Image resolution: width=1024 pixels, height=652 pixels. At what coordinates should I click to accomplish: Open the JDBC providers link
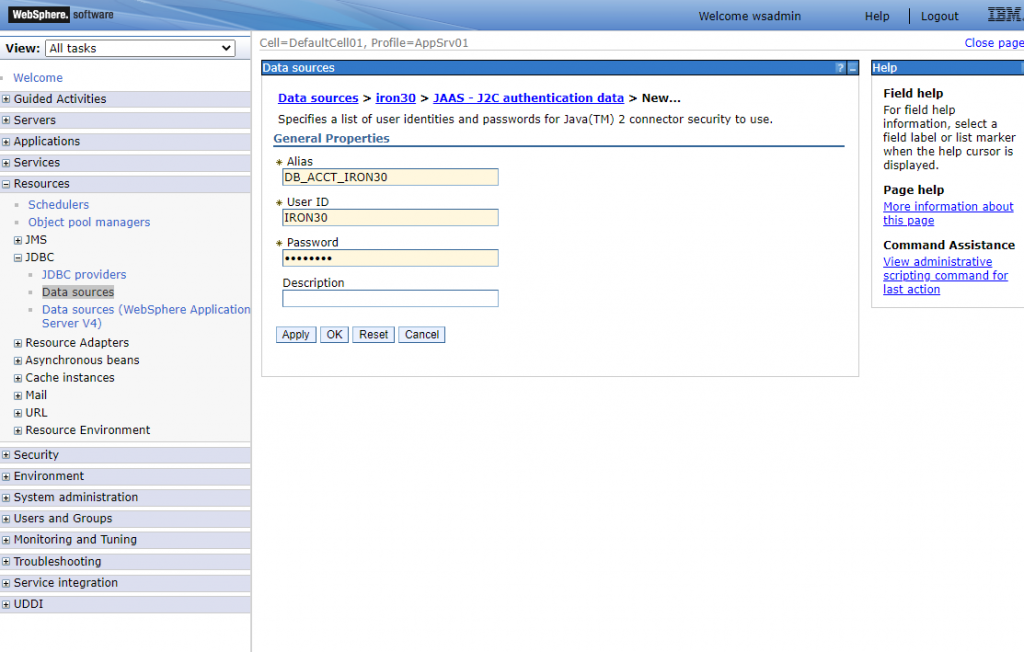point(84,274)
